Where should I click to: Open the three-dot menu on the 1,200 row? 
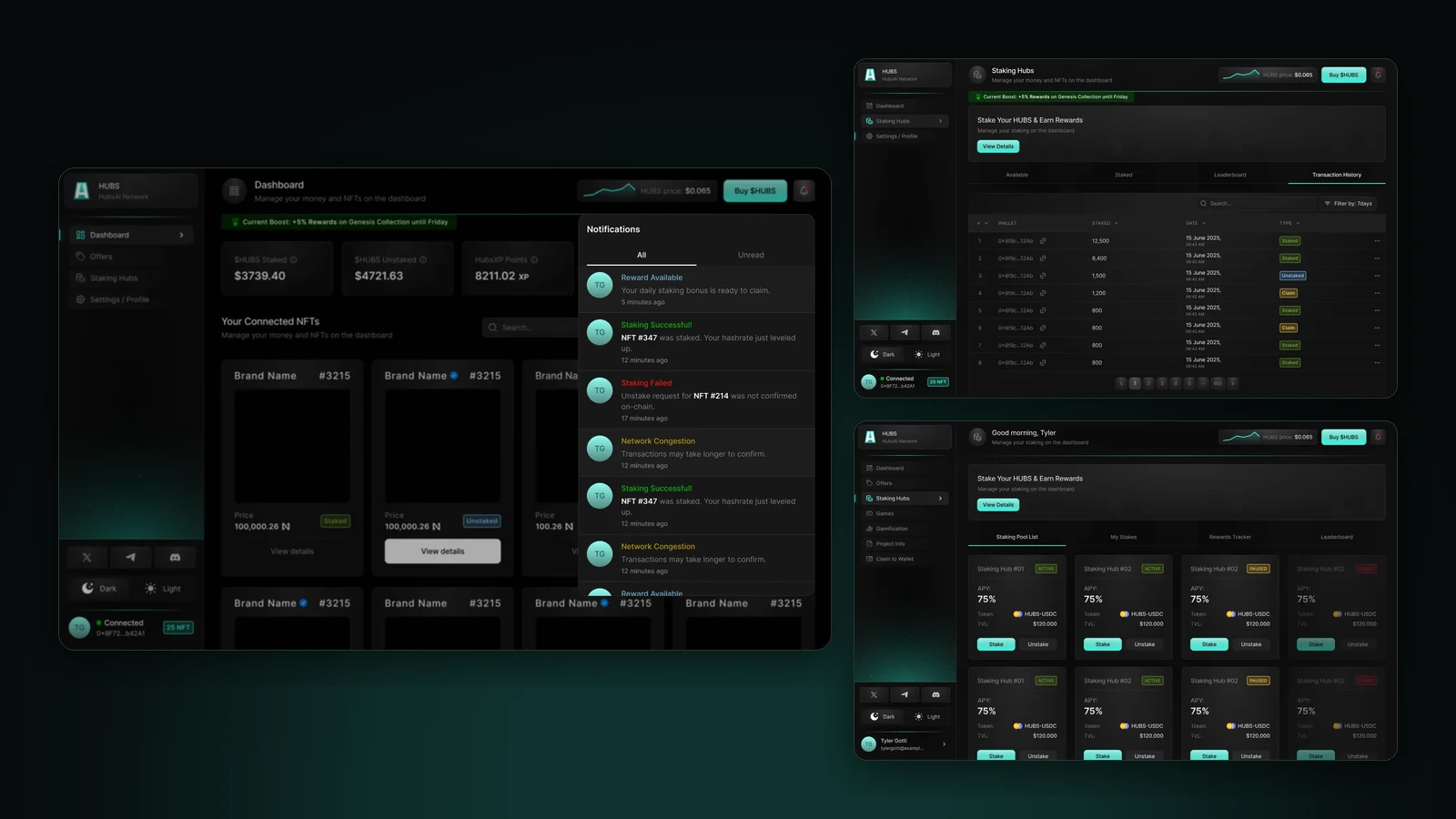[x=1377, y=293]
